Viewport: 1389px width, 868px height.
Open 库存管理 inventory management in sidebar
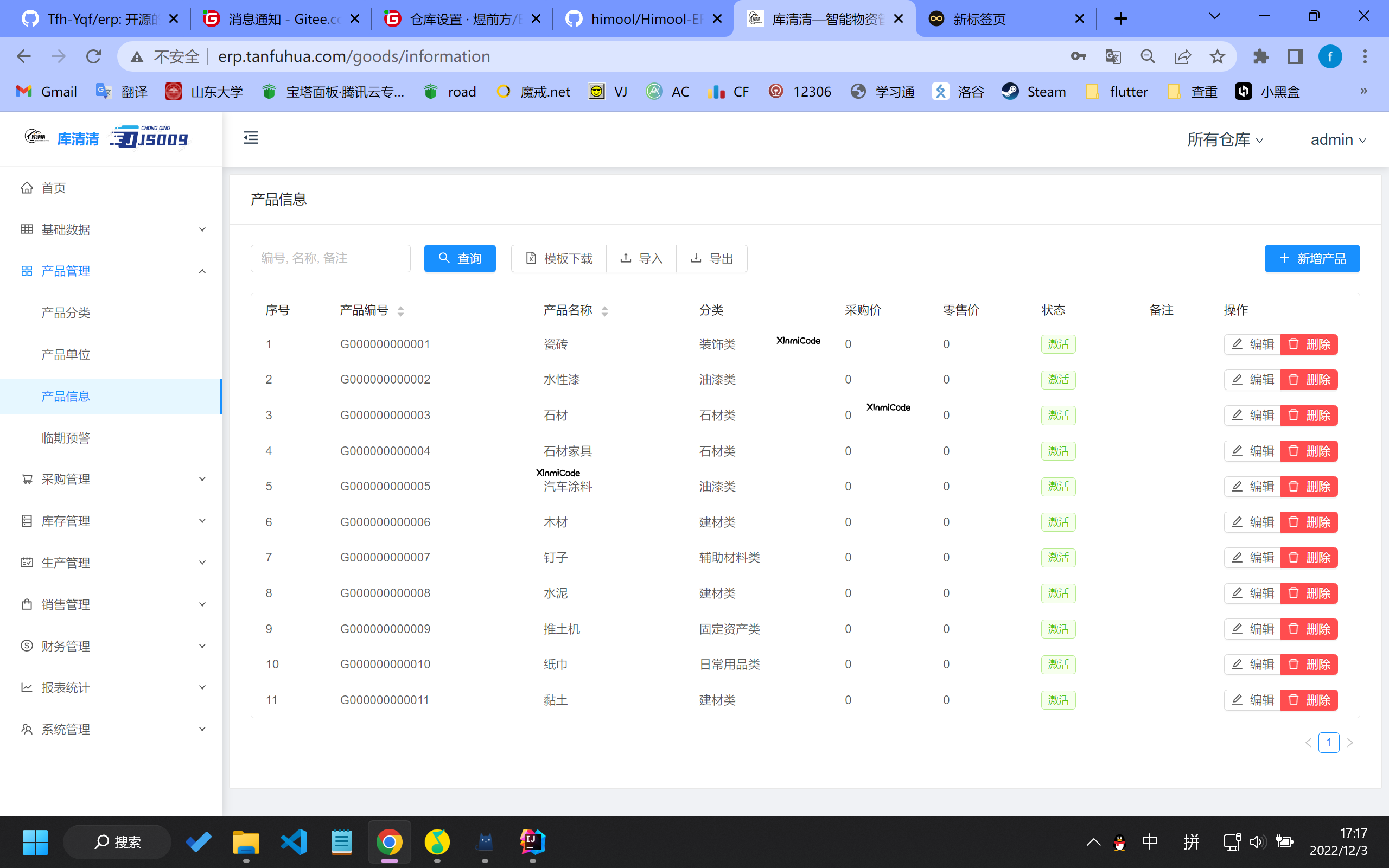[x=66, y=521]
